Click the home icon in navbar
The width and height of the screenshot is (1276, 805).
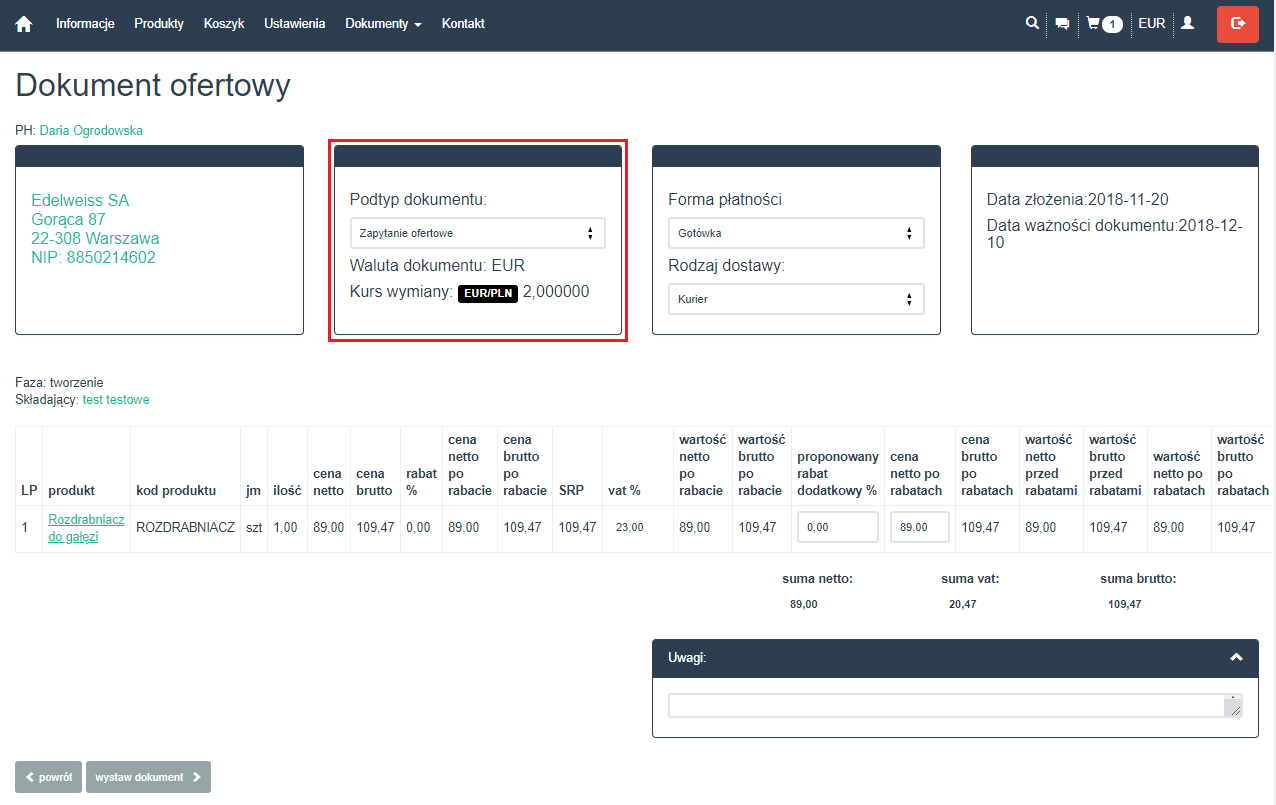tap(24, 24)
